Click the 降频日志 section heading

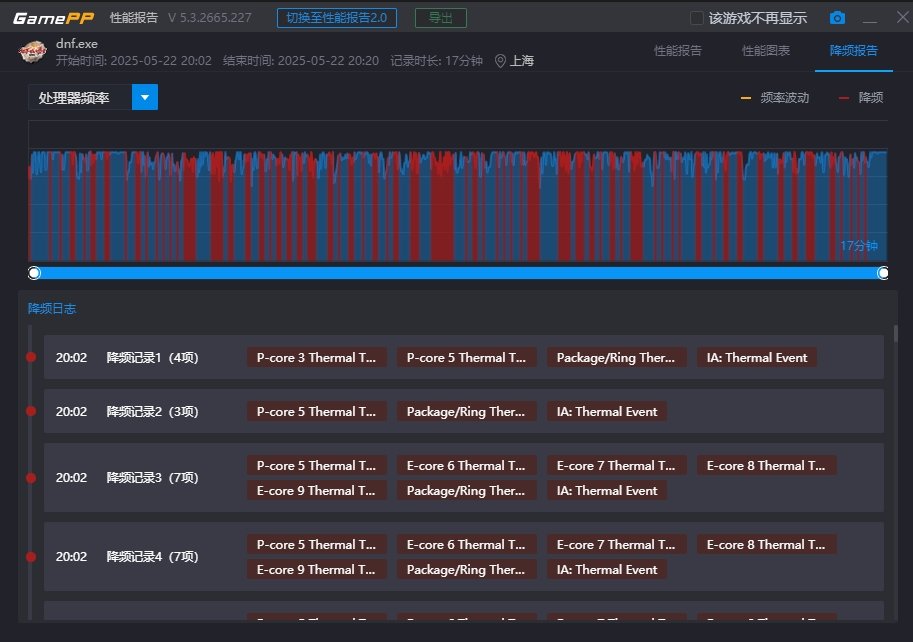point(52,308)
